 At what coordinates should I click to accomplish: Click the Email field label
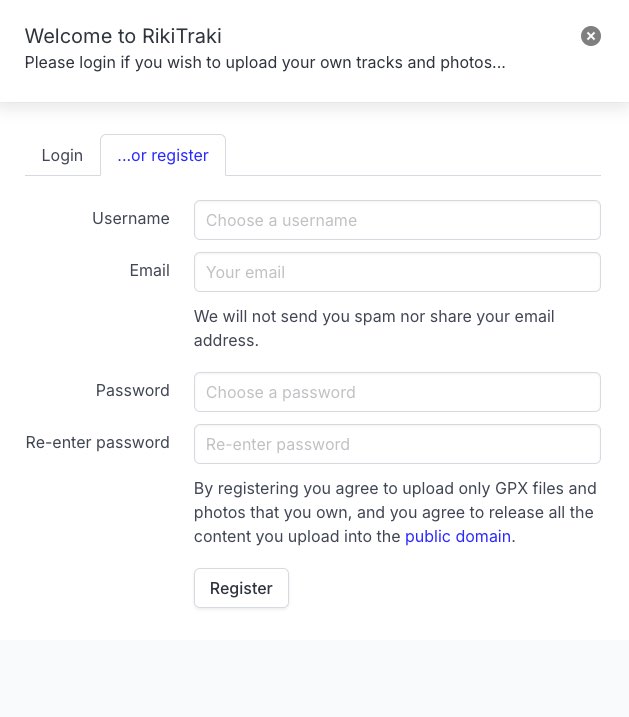149,270
